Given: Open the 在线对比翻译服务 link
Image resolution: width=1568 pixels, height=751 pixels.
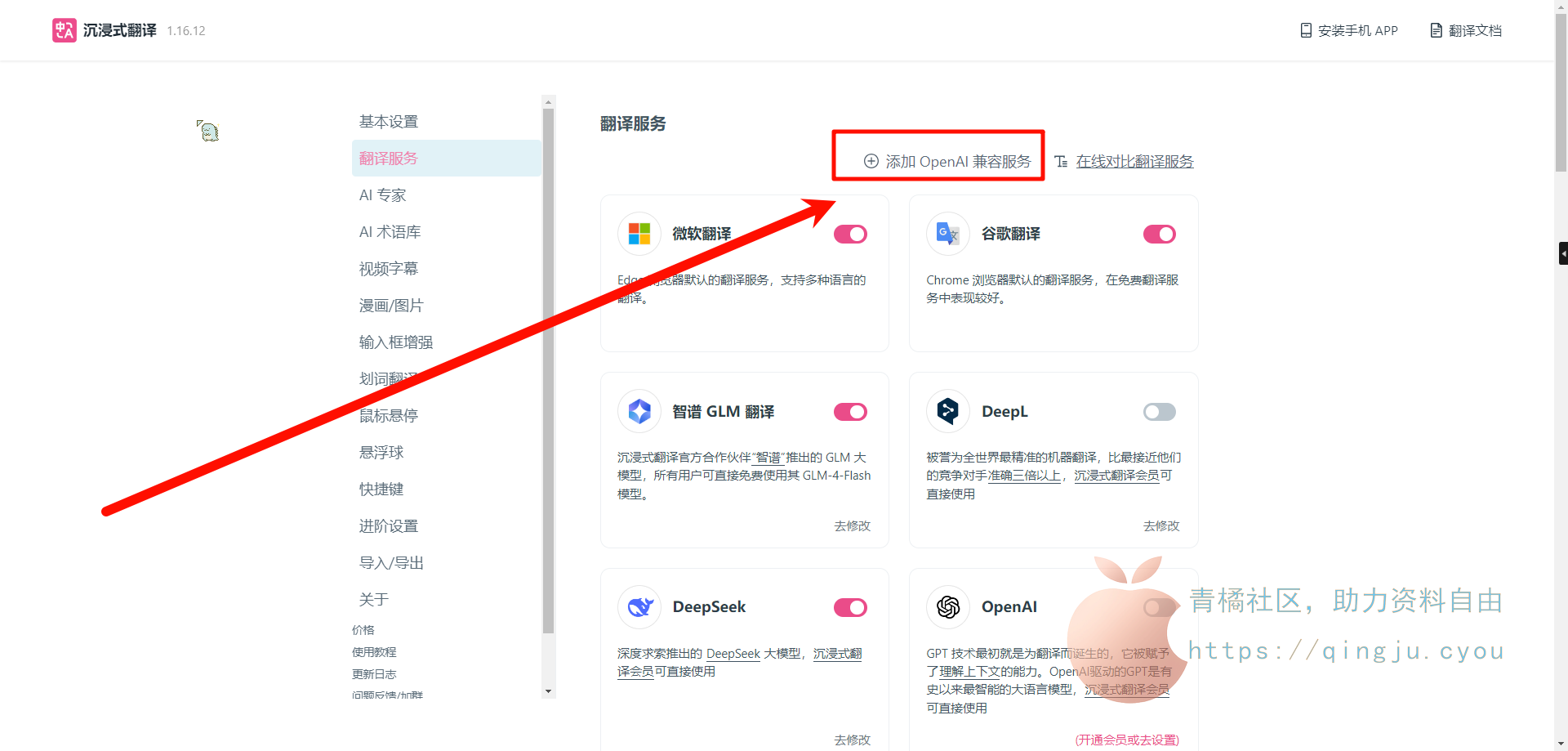Looking at the screenshot, I should (1134, 162).
